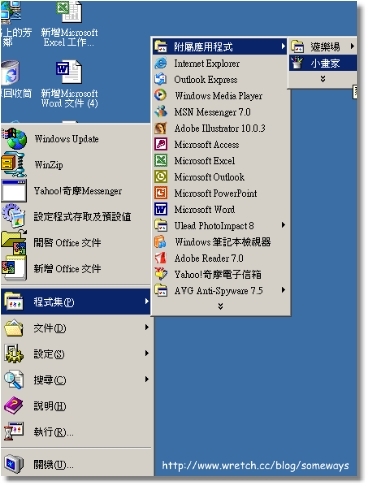Expand the 設定(S) submenu arrow
The height and width of the screenshot is (487, 368).
click(x=146, y=353)
